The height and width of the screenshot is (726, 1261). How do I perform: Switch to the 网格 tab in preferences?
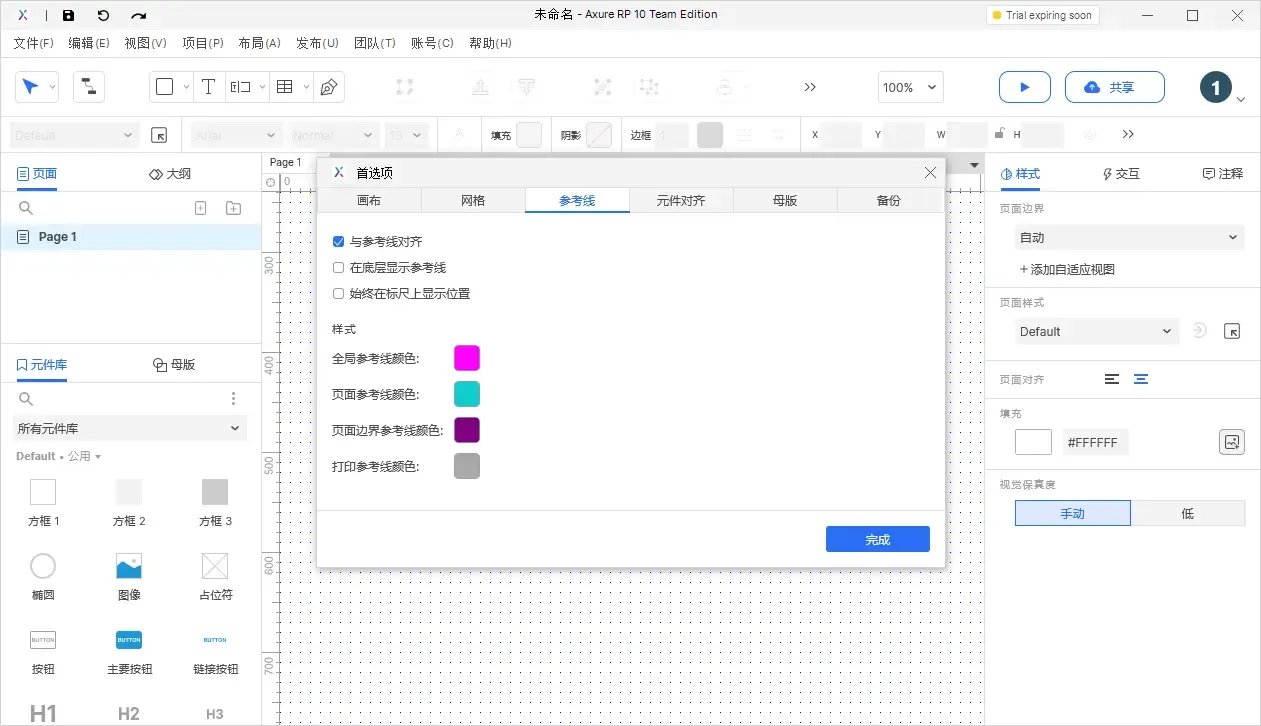(x=472, y=200)
